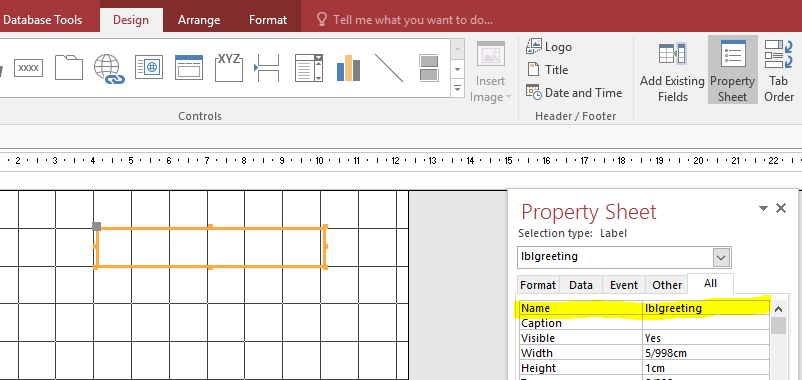The width and height of the screenshot is (802, 380).
Task: Switch to the Arrange ribbon tab
Action: coord(199,20)
